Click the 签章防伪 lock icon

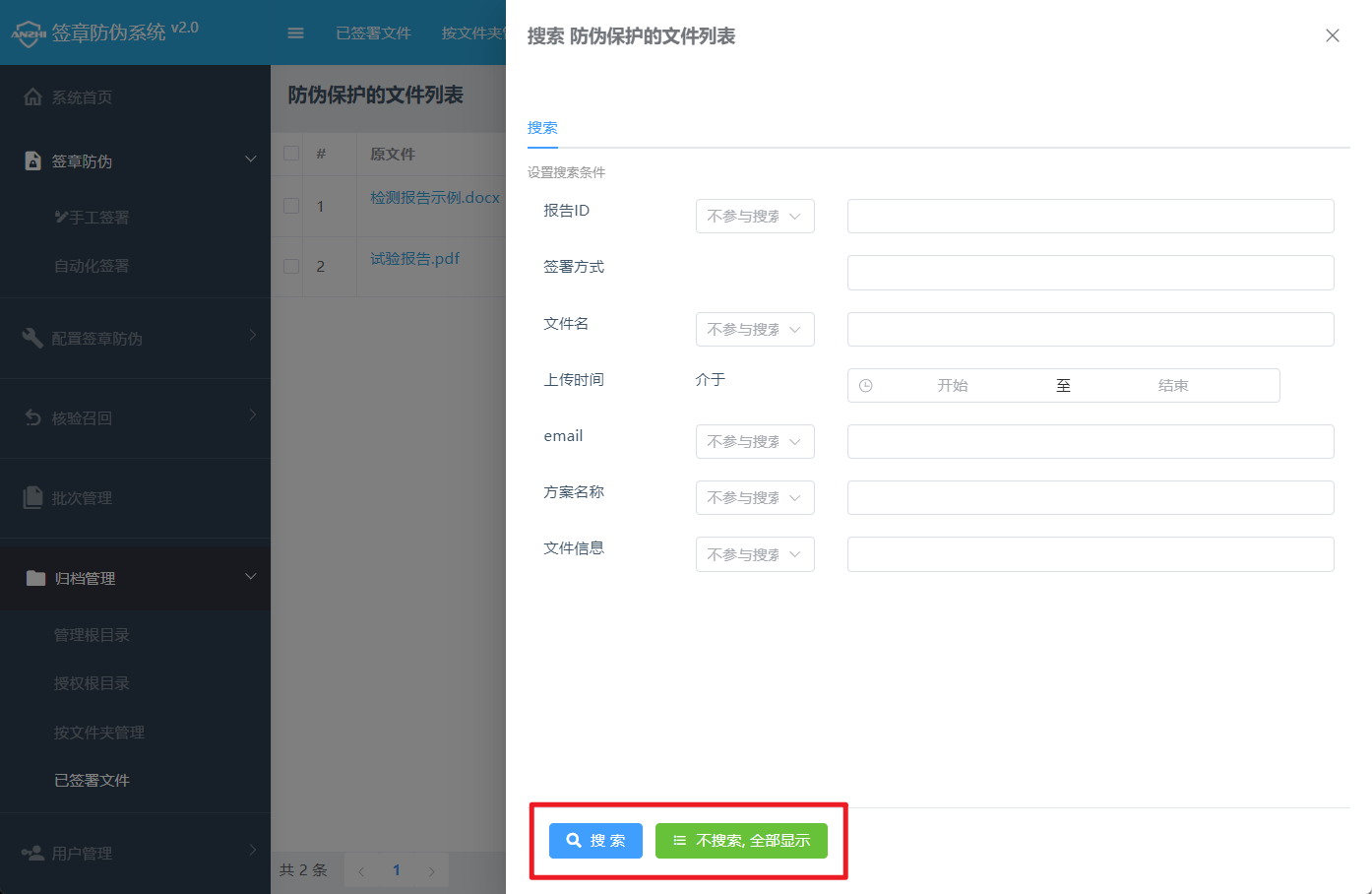33,160
